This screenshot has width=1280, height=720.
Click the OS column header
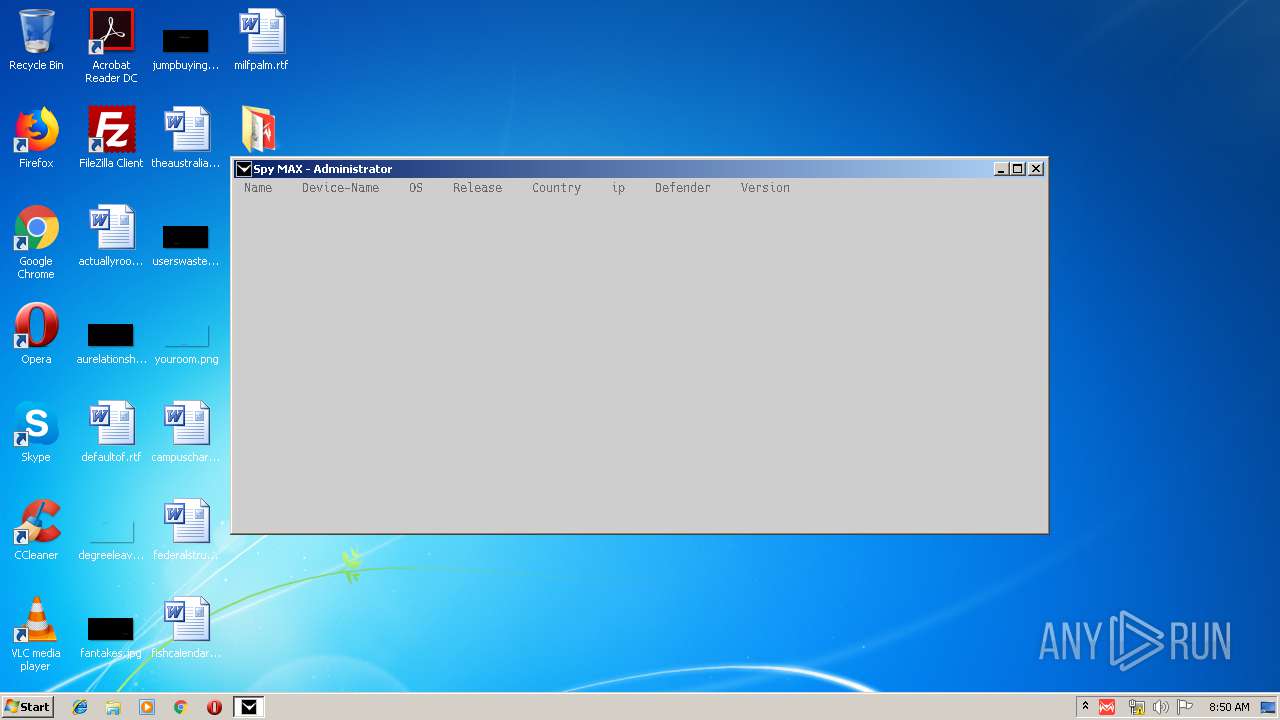416,188
